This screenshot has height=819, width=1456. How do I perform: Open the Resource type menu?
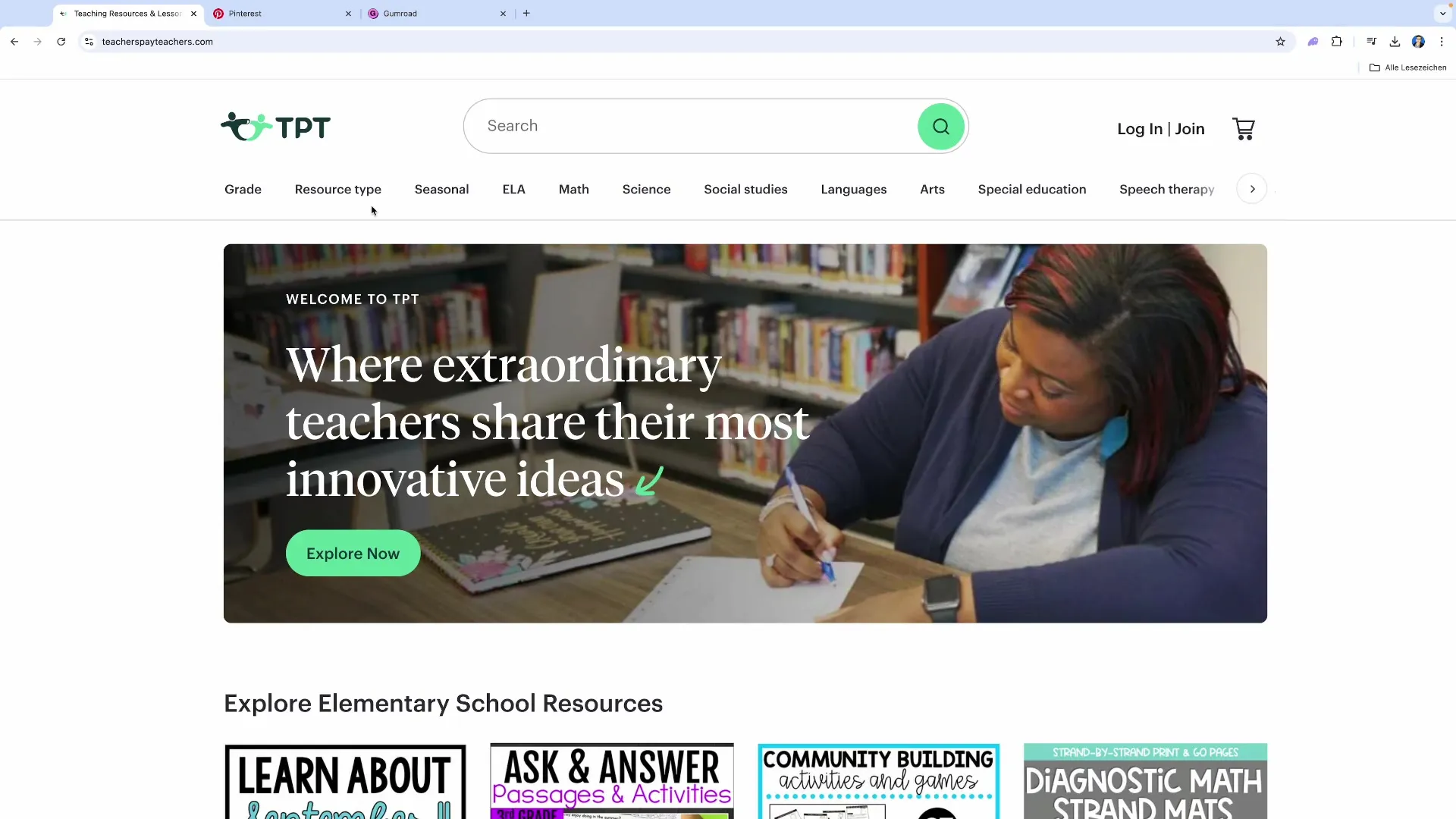(338, 190)
